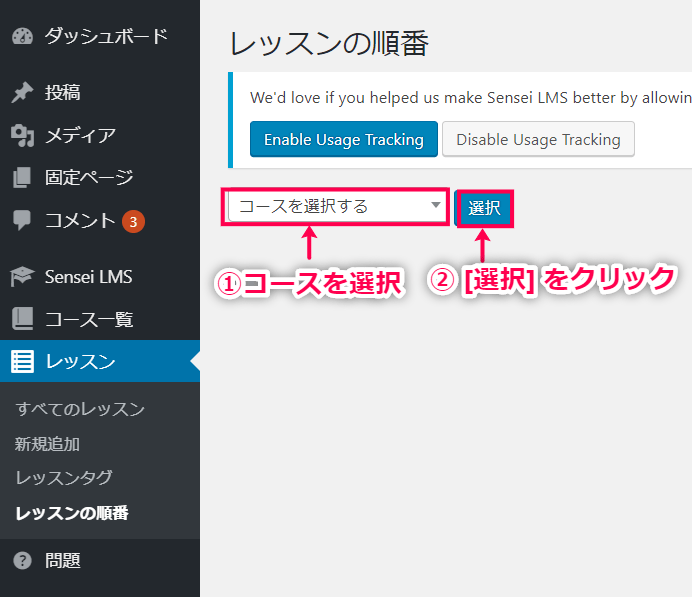Click the pushpin icon for 投稿
Screen dimensions: 692x597
(22, 93)
